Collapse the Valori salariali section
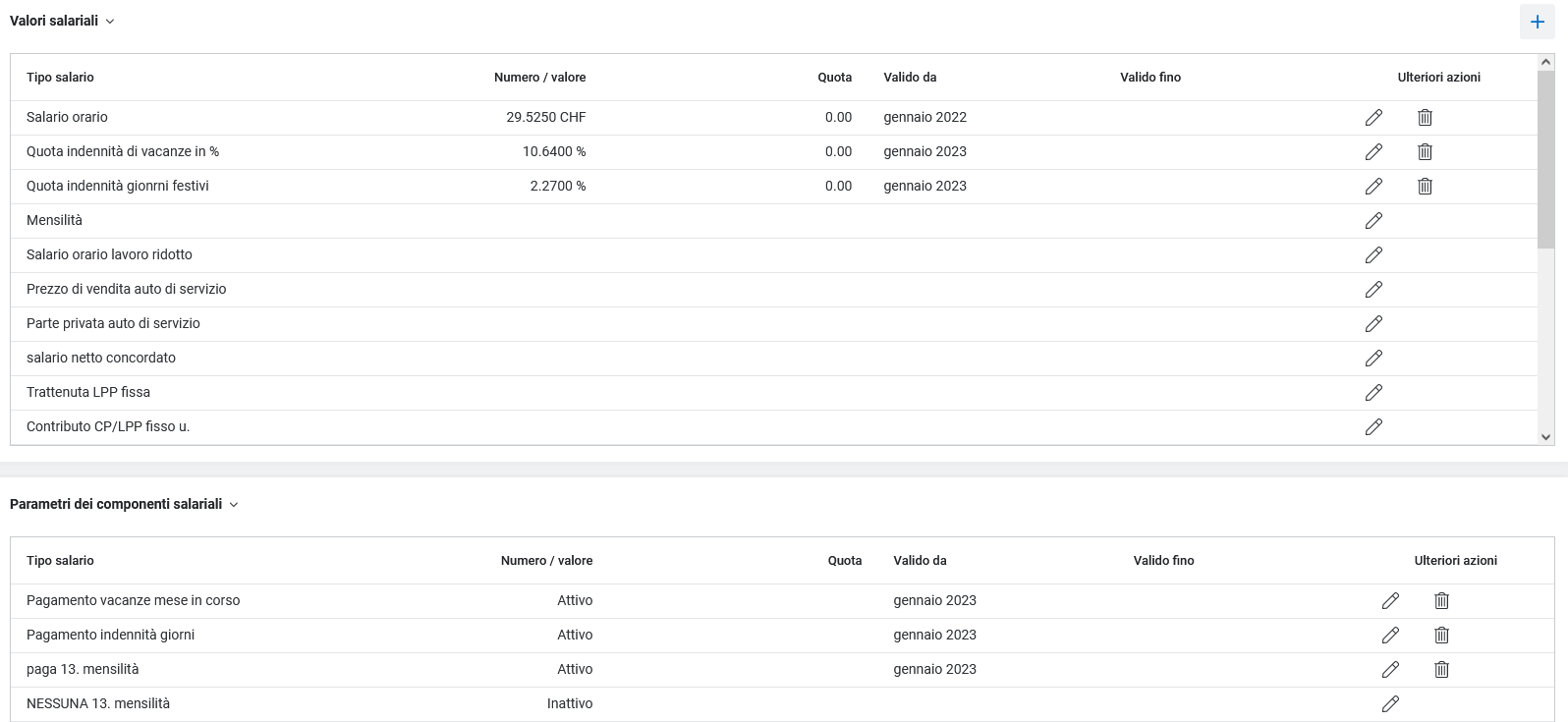The width and height of the screenshot is (1568, 722). click(x=110, y=22)
